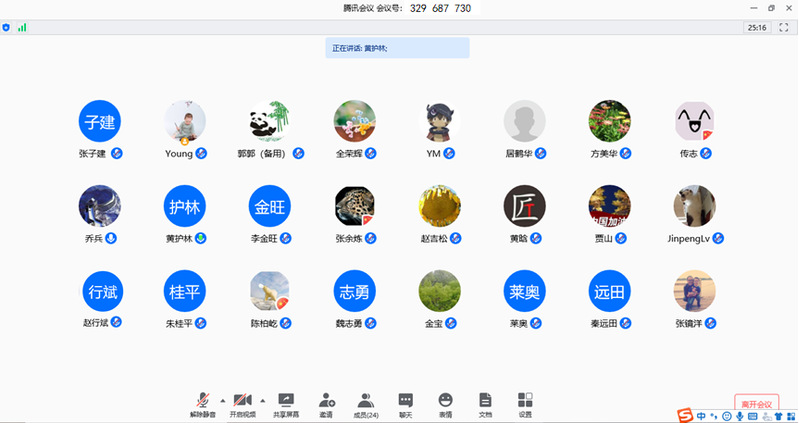The width and height of the screenshot is (799, 423).
Task: Expand audio options arrow beside 解除静音
Action: [x=222, y=399]
